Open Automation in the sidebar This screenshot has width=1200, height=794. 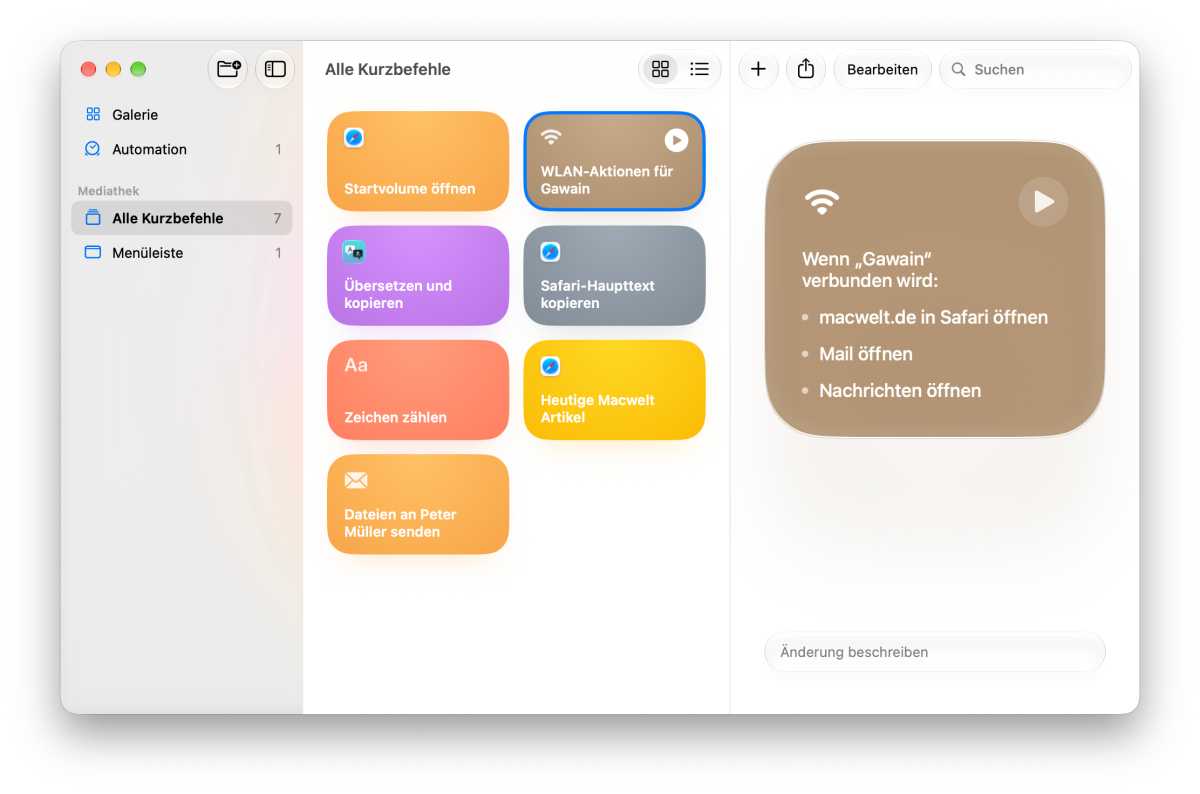(181, 149)
